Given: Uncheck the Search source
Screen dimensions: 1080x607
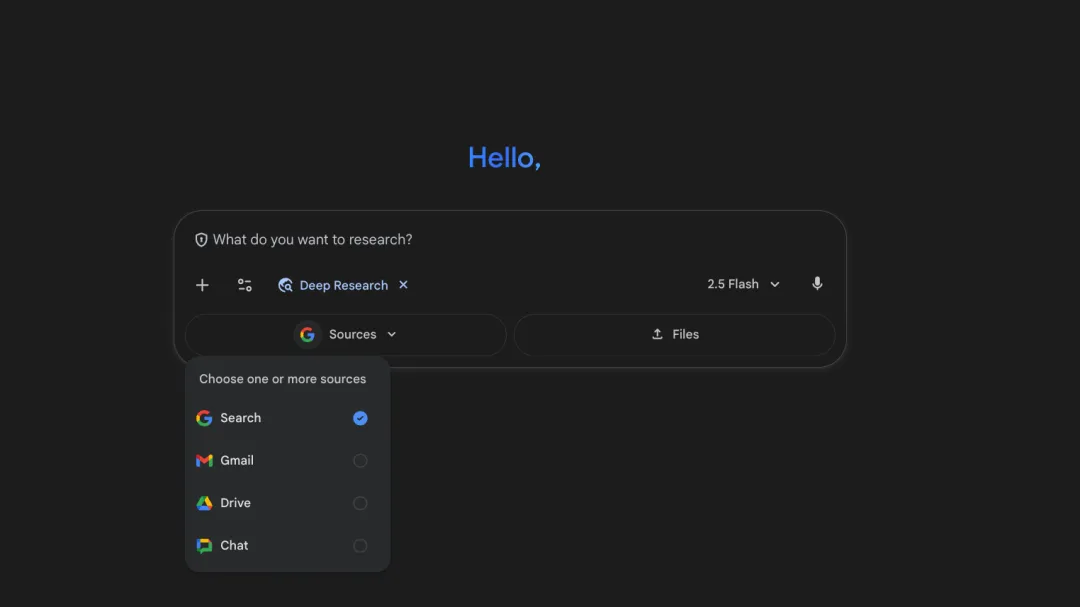Looking at the screenshot, I should pos(360,418).
